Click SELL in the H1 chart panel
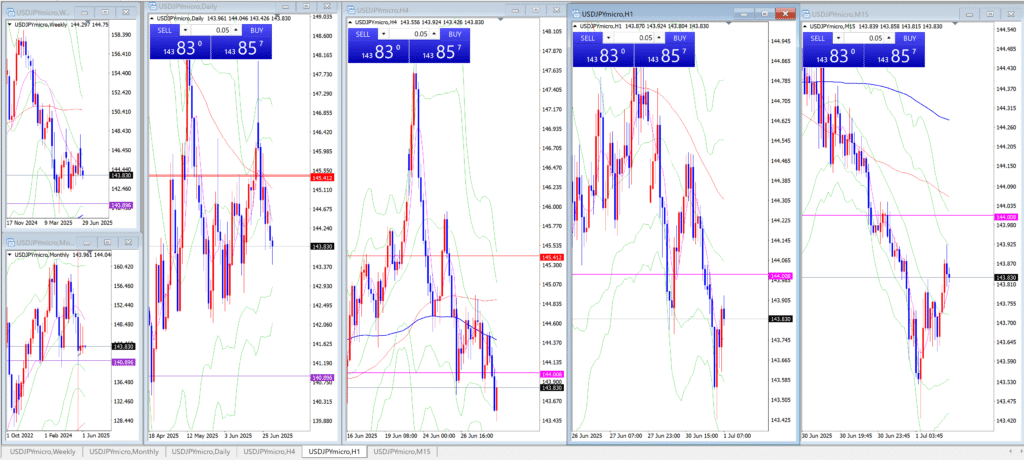This screenshot has height=460, width=1024. (588, 38)
